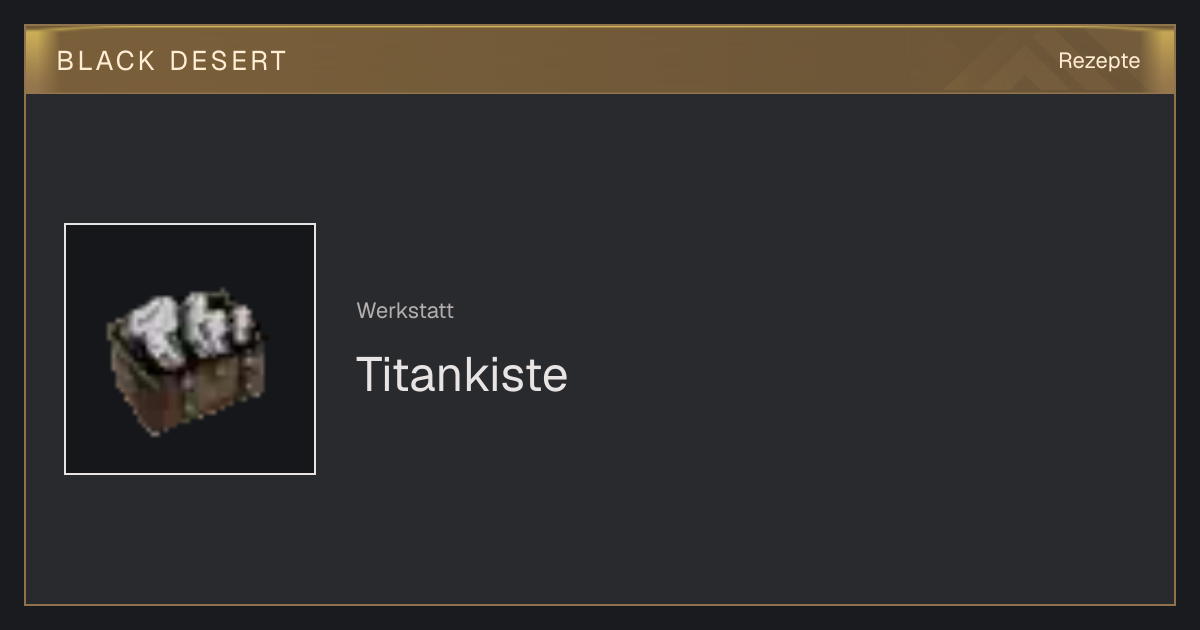Select the Titankiste crate item icon
1200x630 pixels.
[189, 362]
